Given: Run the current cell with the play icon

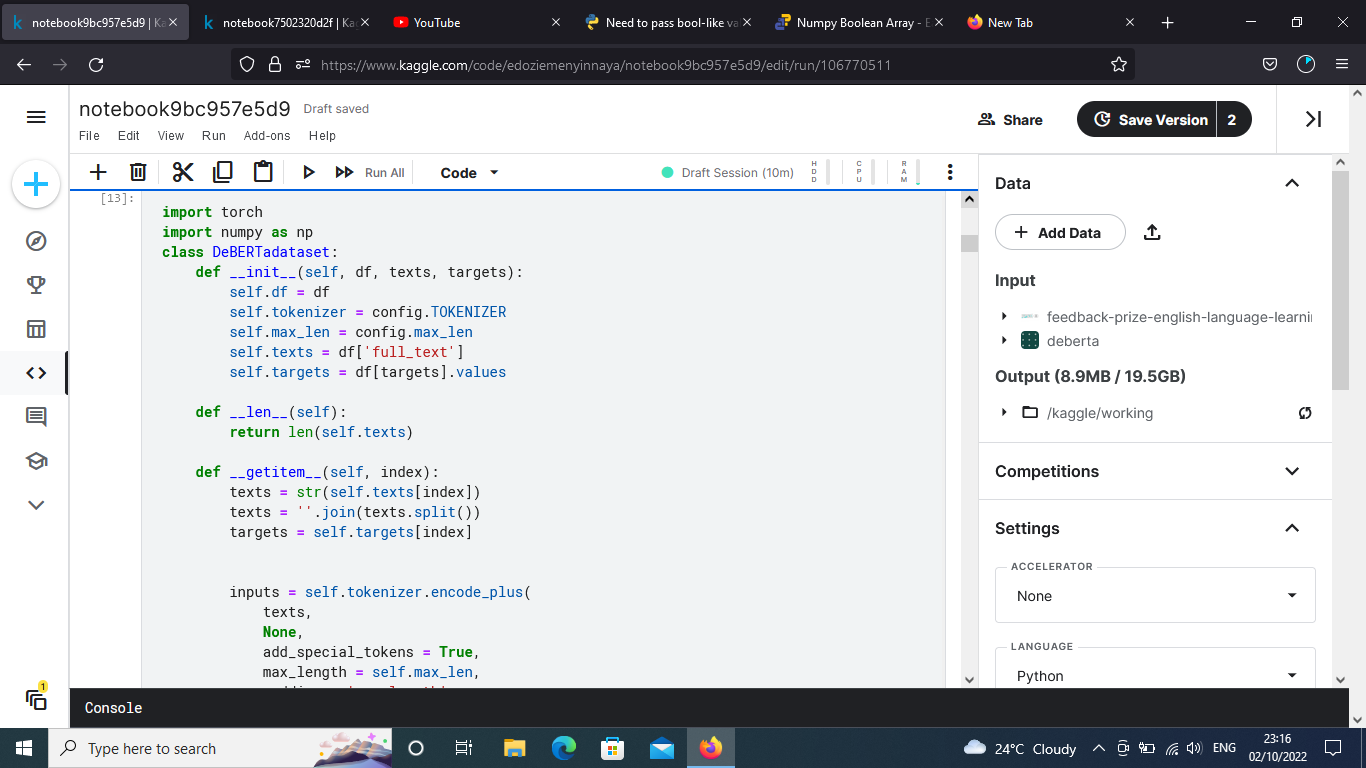Looking at the screenshot, I should coord(309,173).
